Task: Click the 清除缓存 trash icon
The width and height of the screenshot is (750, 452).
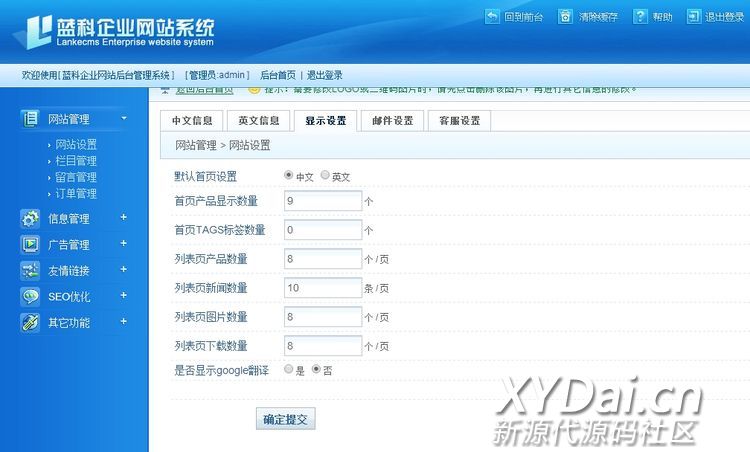Action: [565, 17]
